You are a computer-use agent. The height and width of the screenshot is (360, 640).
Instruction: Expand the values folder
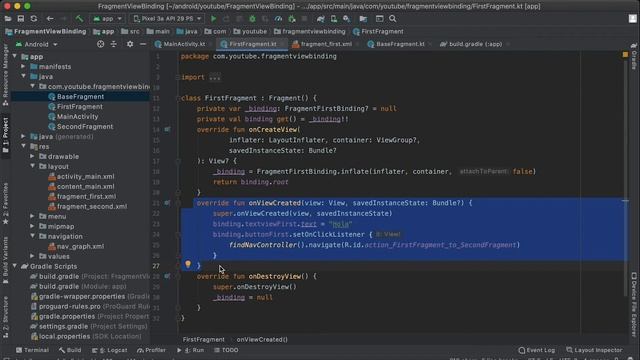coord(33,256)
